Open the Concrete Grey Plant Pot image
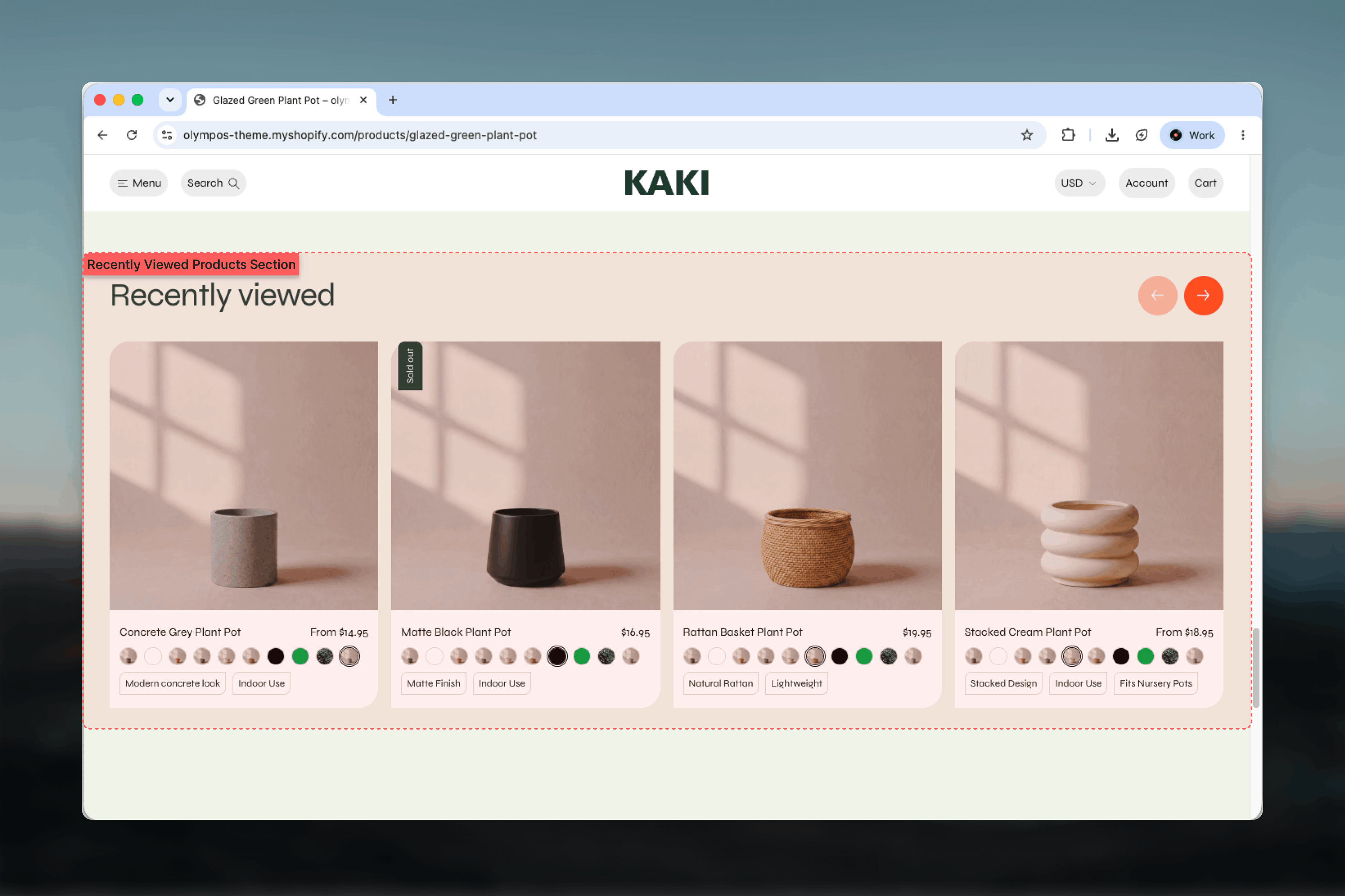 (244, 475)
